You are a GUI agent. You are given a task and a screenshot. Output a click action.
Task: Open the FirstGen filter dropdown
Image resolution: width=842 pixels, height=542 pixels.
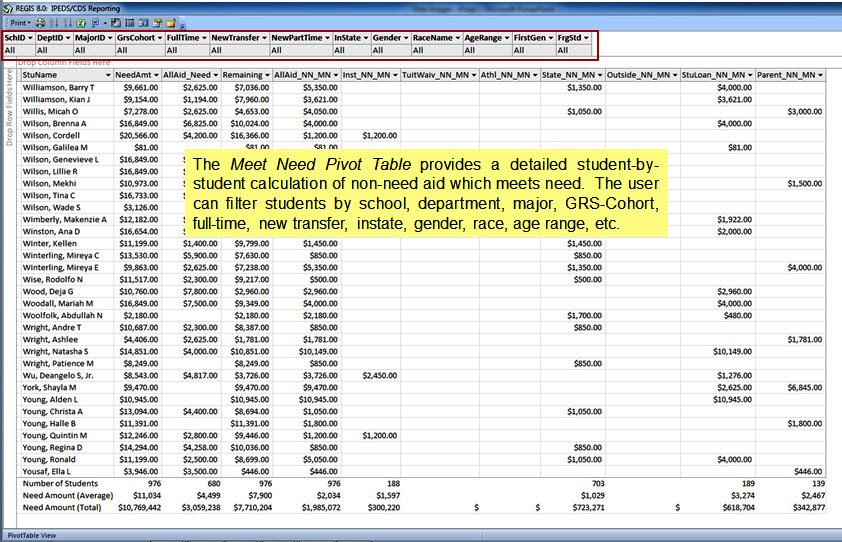tap(550, 38)
